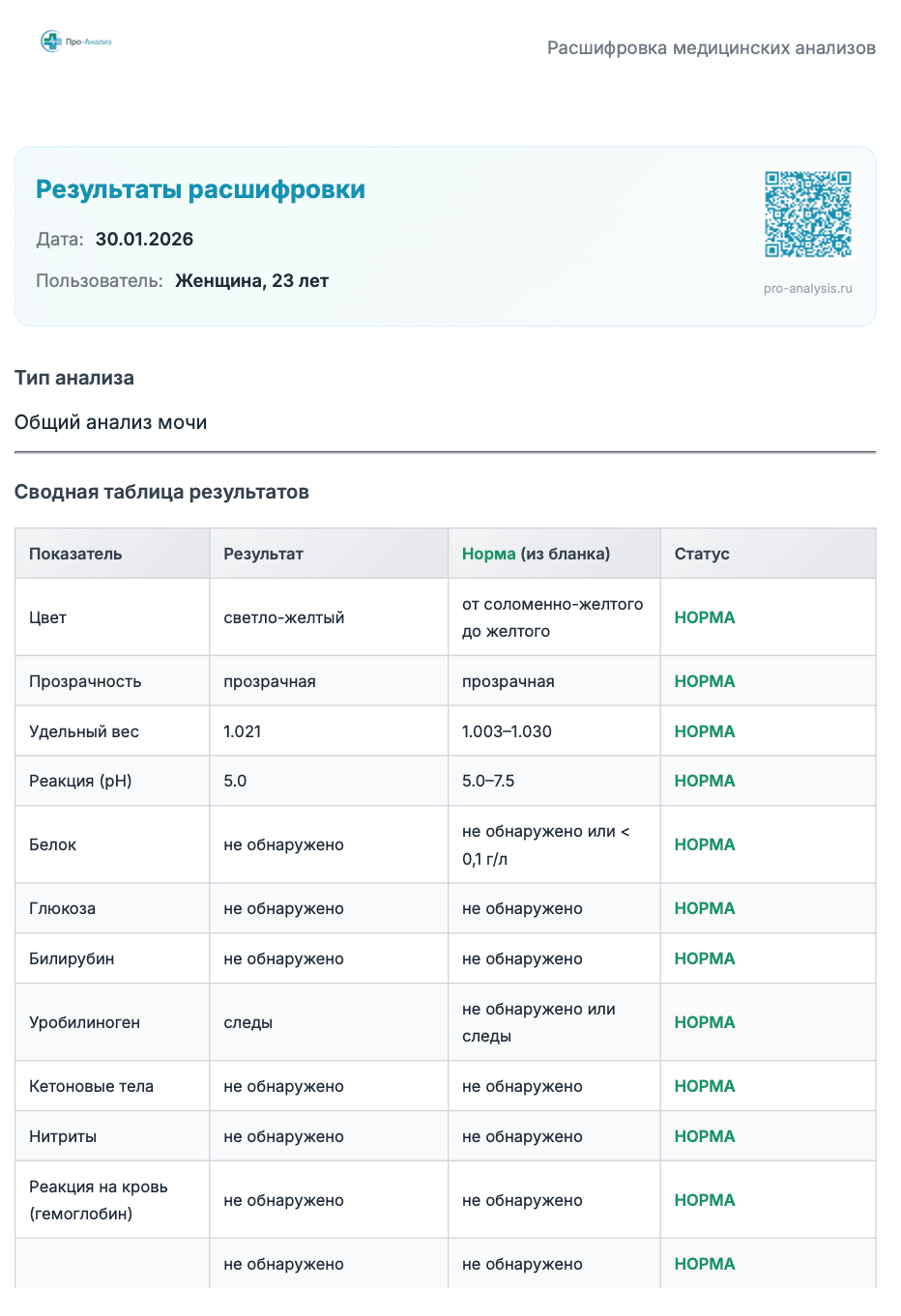This screenshot has height=1316, width=901.
Task: Click the 'светло-желтый' color result cell
Action: [283, 617]
